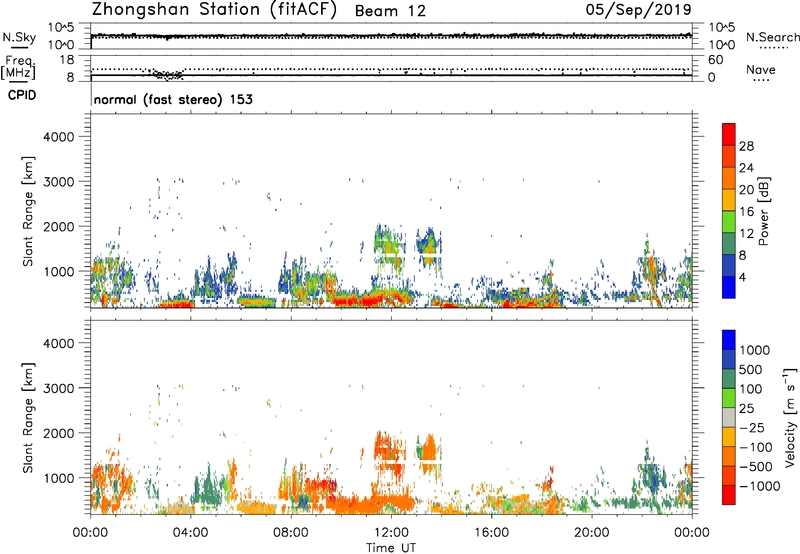Click the gray Velocity colorbar segment between 25 and -25

coord(729,417)
